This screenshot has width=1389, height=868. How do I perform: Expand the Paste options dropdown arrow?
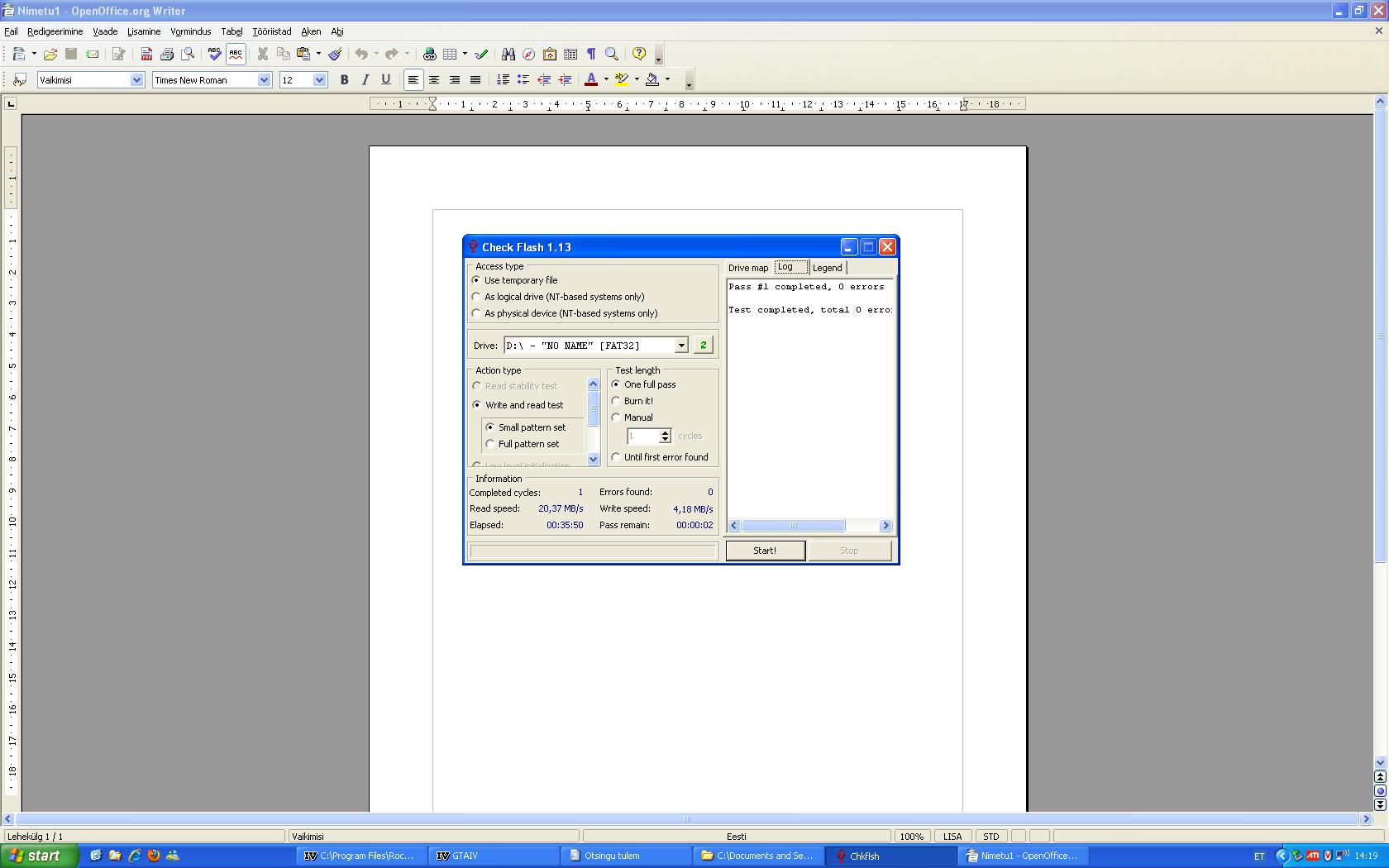pyautogui.click(x=318, y=55)
